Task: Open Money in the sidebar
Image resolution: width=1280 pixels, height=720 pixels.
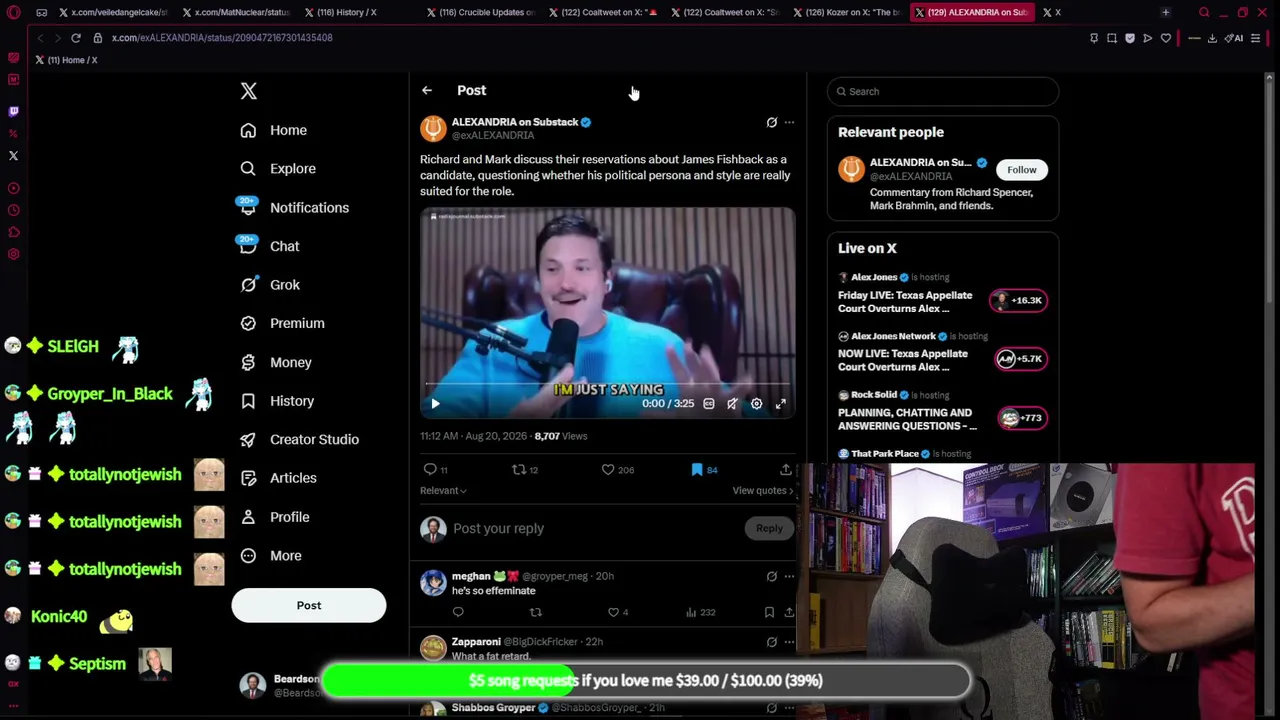Action: tap(276, 362)
